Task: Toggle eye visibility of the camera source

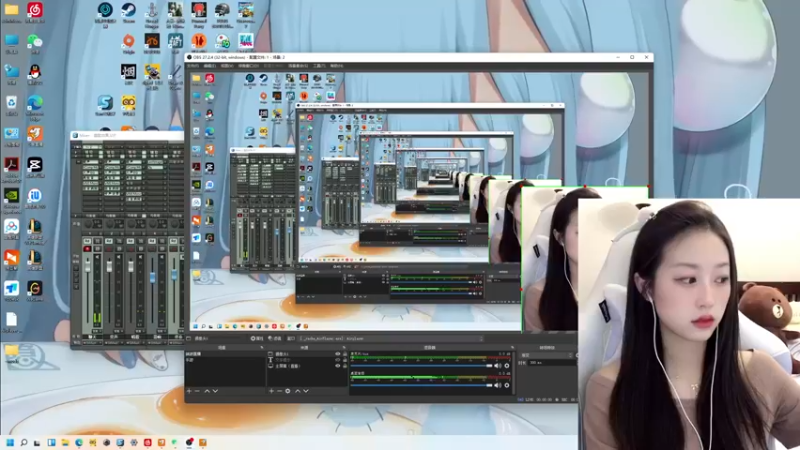Action: [337, 354]
